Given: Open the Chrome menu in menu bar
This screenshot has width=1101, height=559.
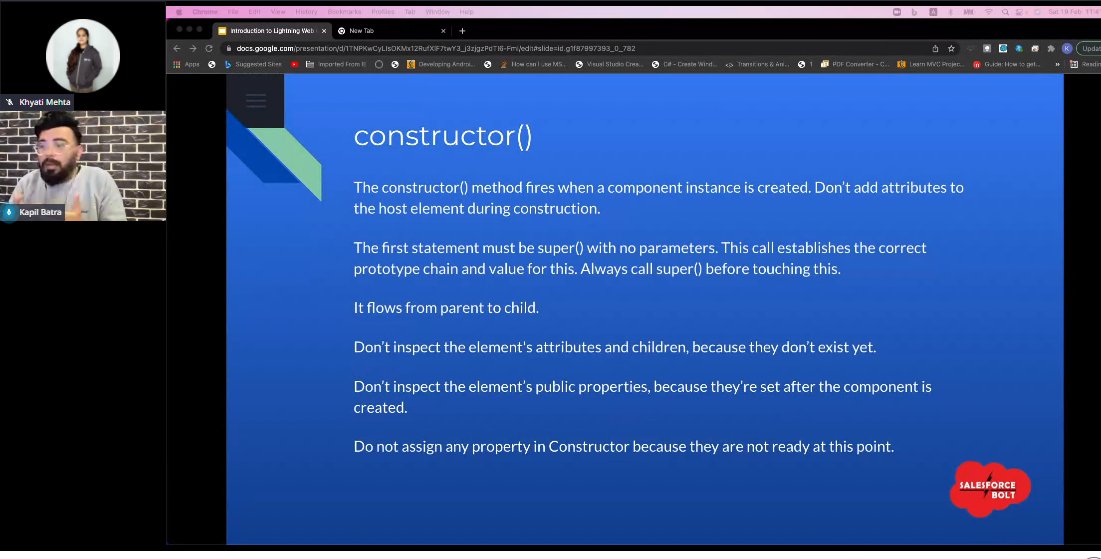Looking at the screenshot, I should point(205,12).
